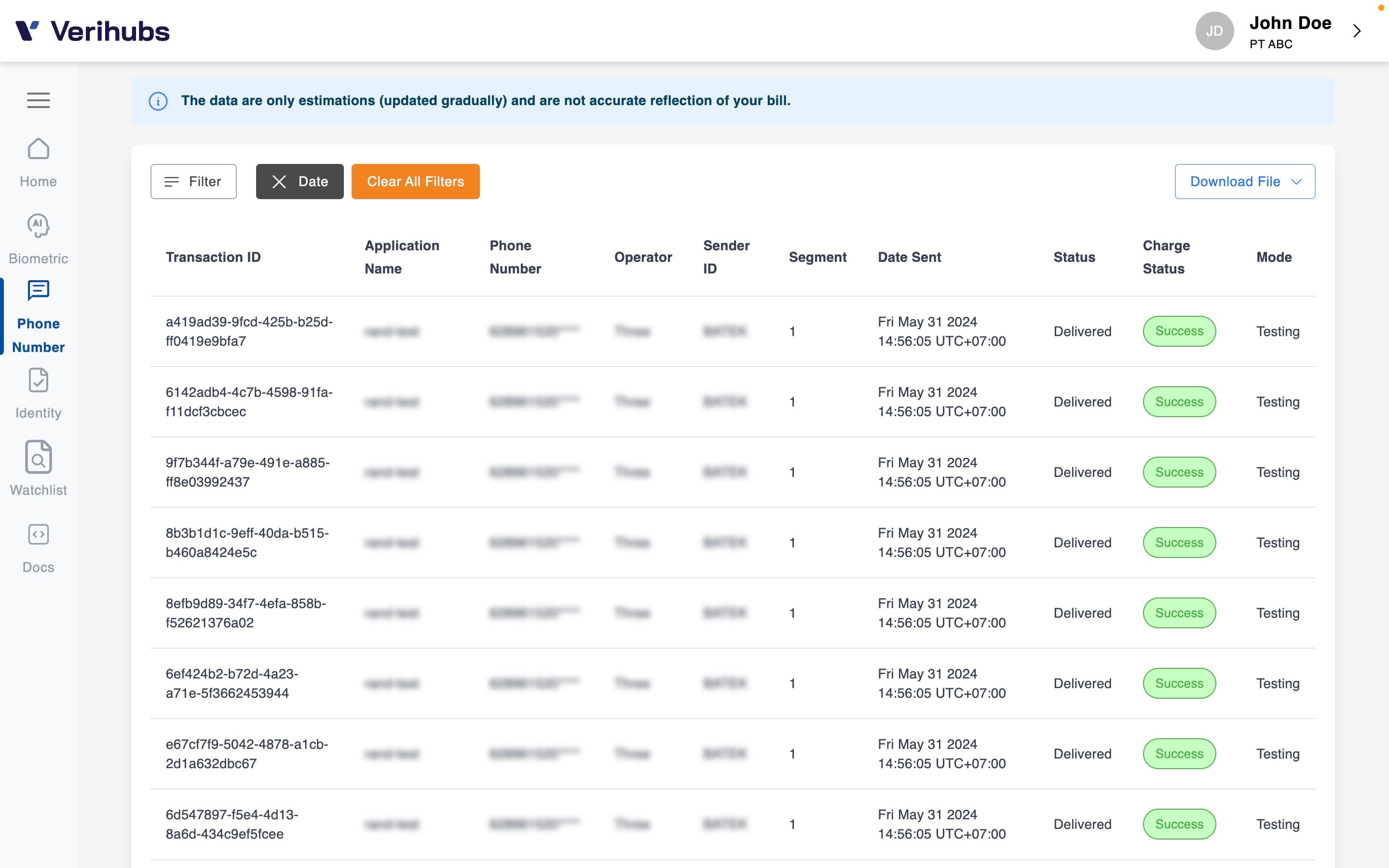Select transaction 6ef424b2-b72d-4a23-a71e-5f3662453944
1389x868 pixels.
point(232,683)
